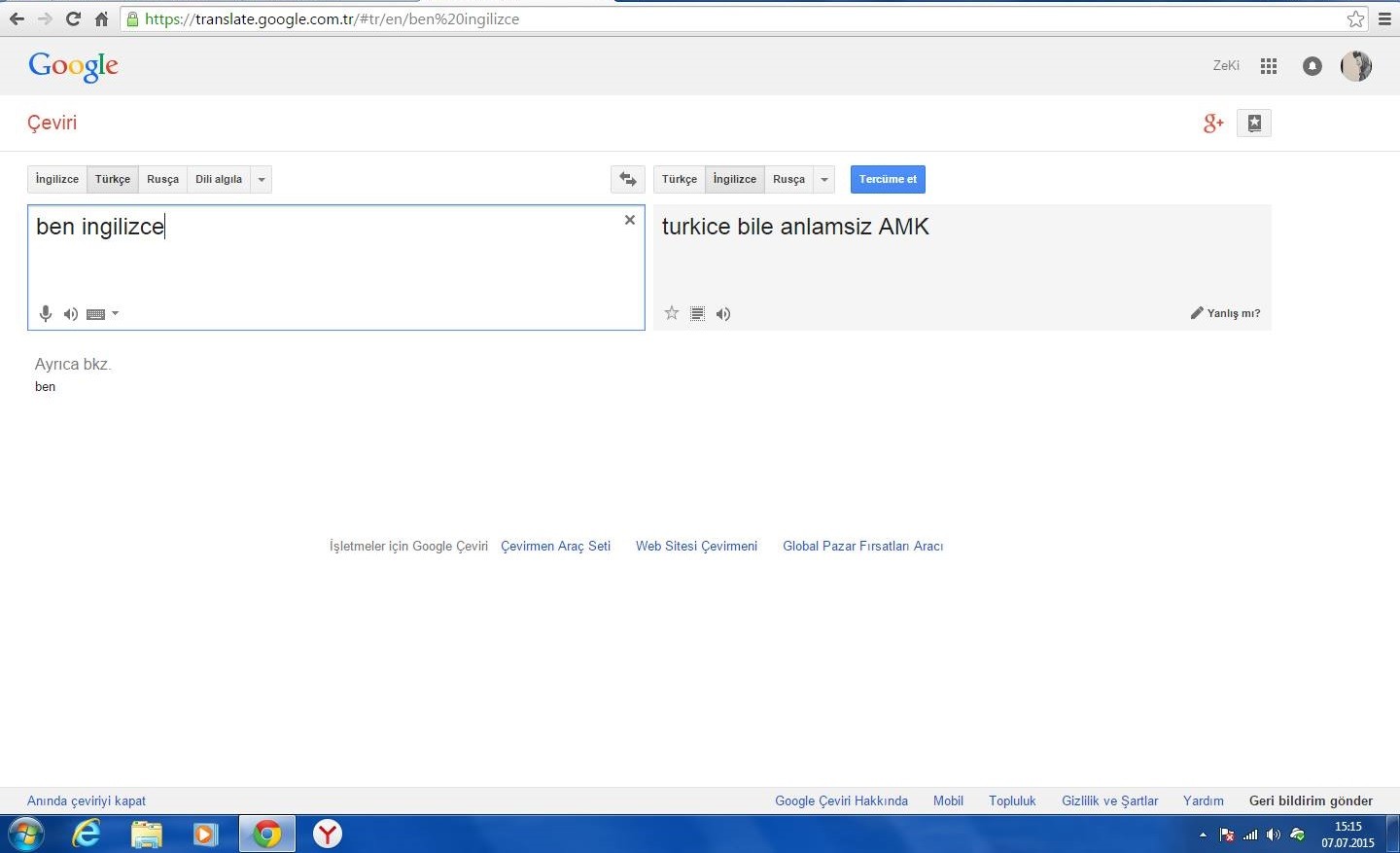Open Yardım footer link
The image size is (1400, 853).
(1204, 801)
